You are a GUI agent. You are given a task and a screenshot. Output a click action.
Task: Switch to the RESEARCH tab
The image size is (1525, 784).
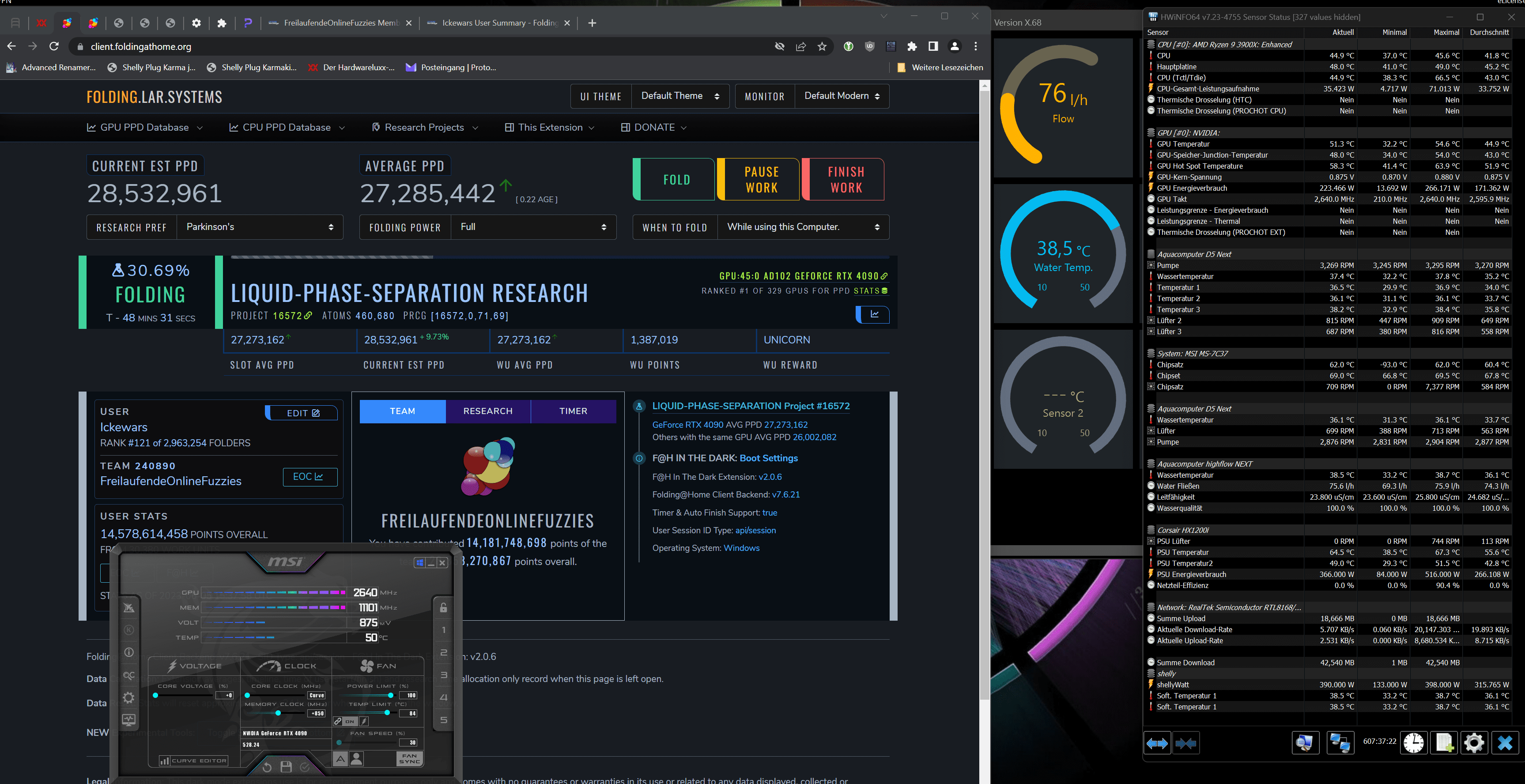[488, 411]
